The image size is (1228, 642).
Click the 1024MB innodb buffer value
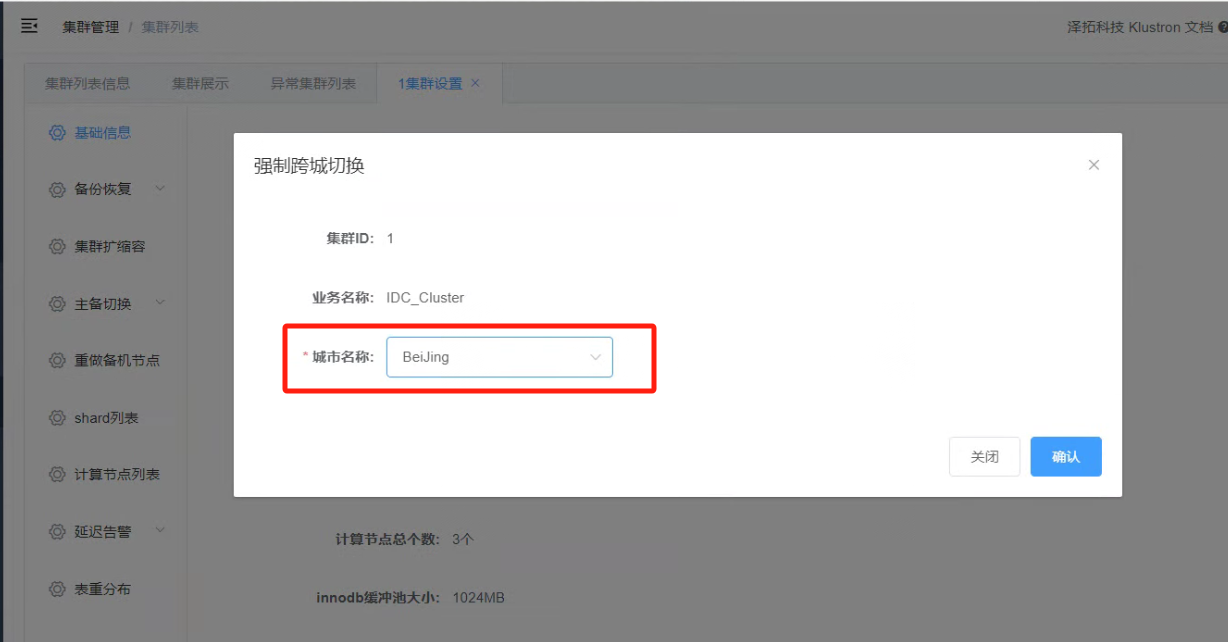(479, 598)
